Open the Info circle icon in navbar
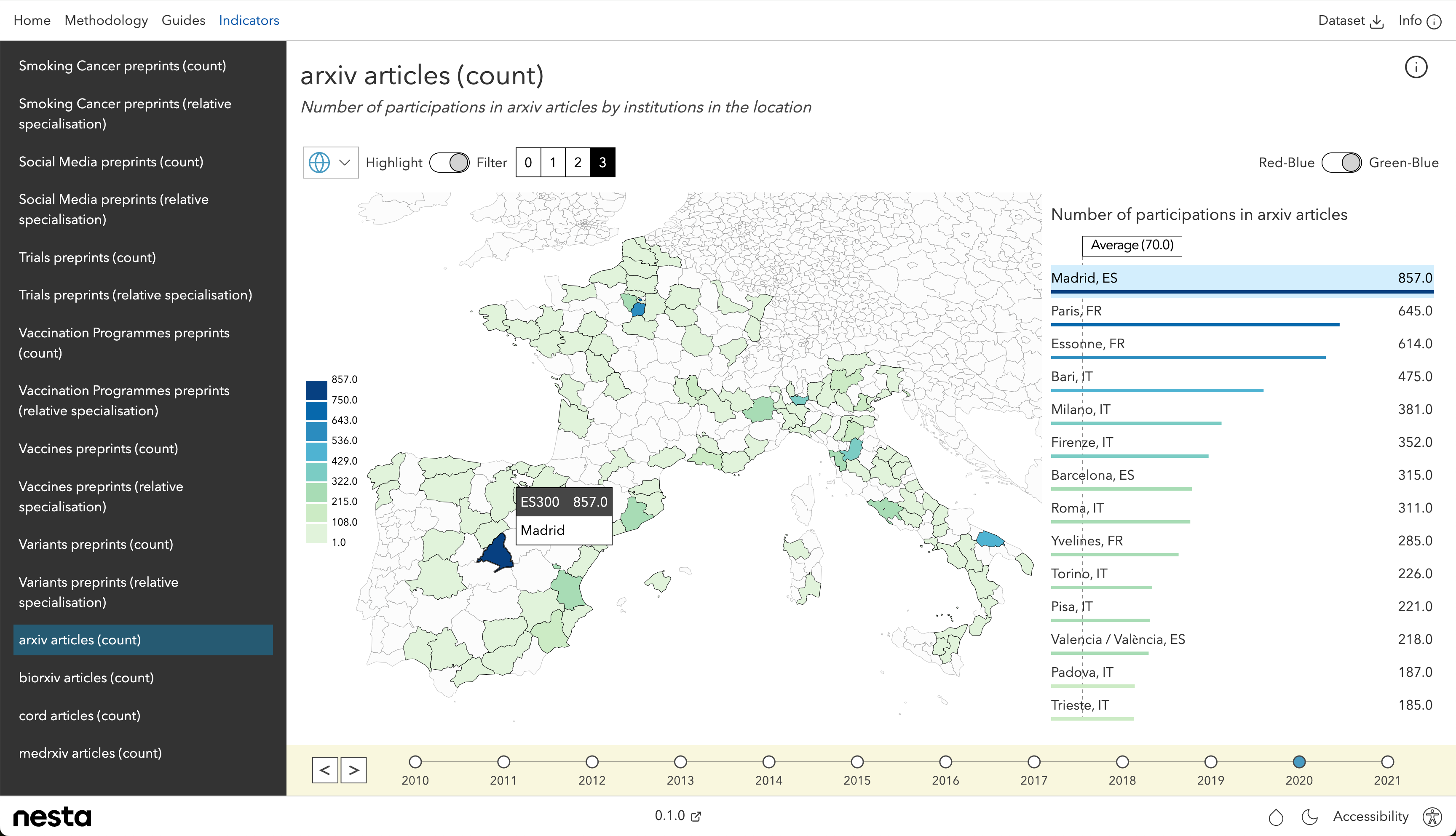Screen dimensions: 1456x836 (x=1434, y=22)
